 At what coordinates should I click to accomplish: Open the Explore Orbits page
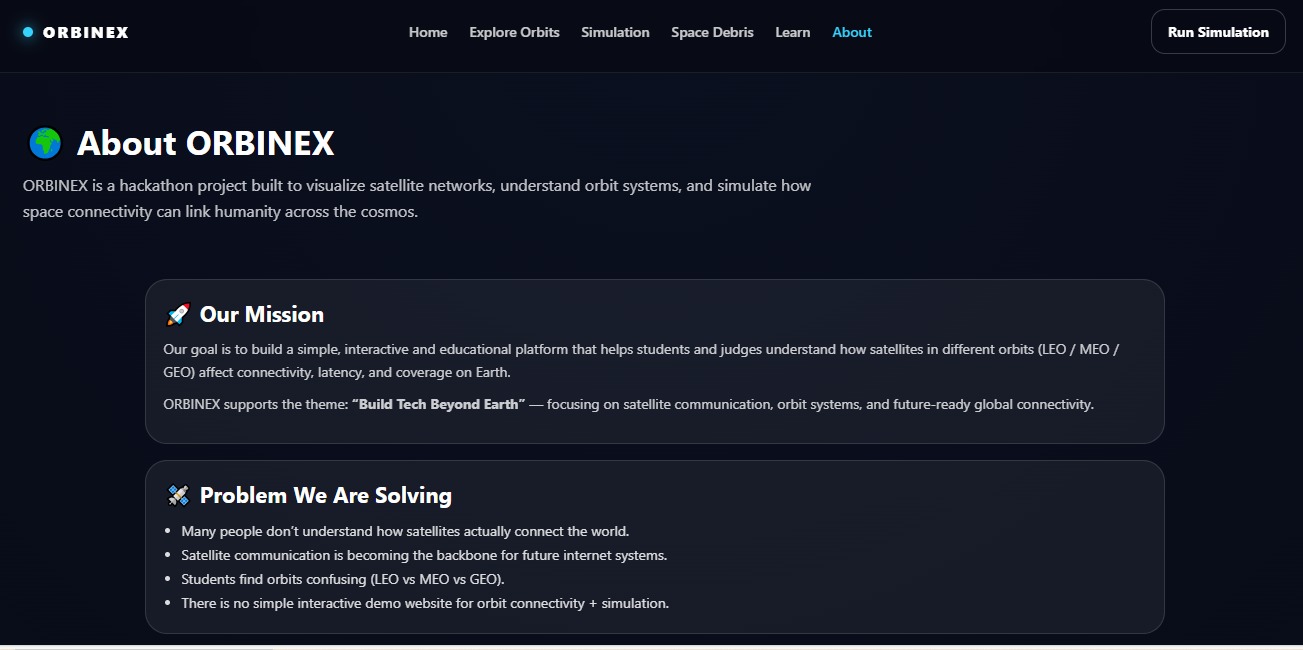tap(514, 32)
